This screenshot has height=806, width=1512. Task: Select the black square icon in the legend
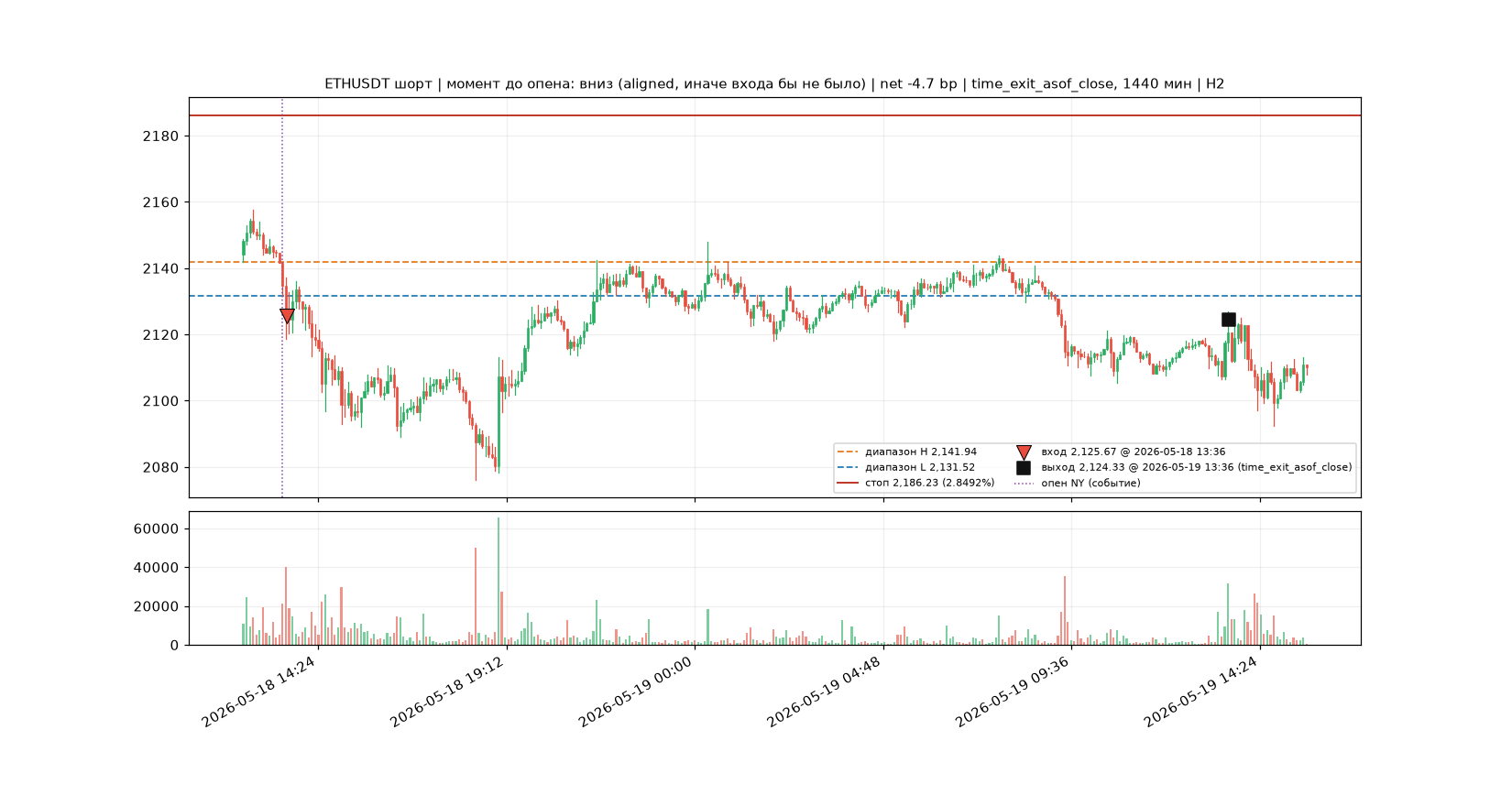[1024, 467]
